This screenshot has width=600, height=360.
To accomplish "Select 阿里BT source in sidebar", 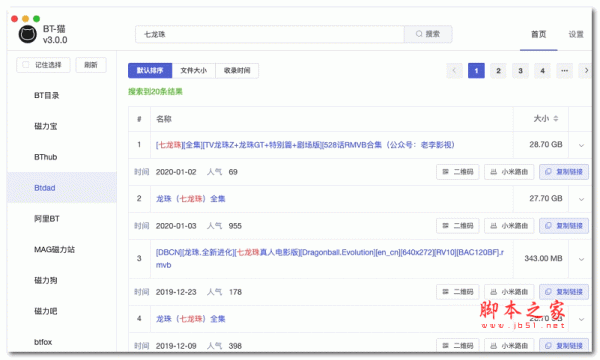I will point(62,218).
